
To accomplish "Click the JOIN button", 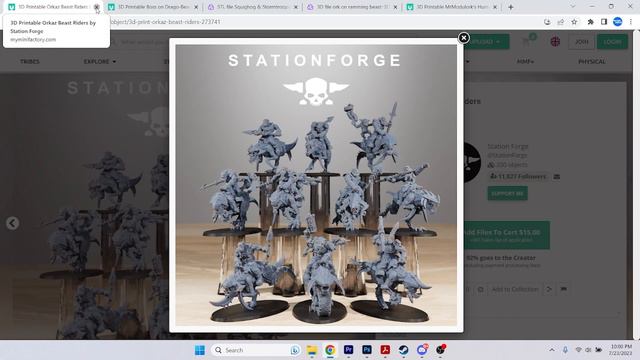I will click(x=581, y=42).
